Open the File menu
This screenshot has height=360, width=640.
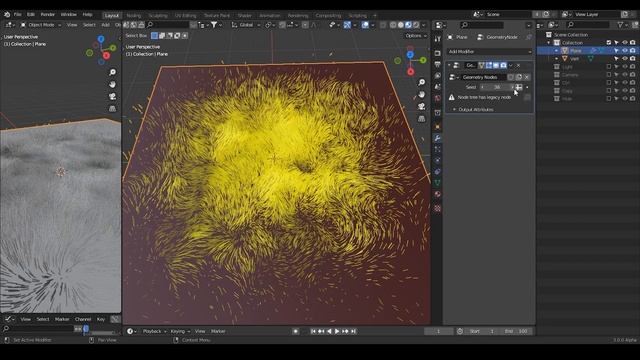click(18, 14)
